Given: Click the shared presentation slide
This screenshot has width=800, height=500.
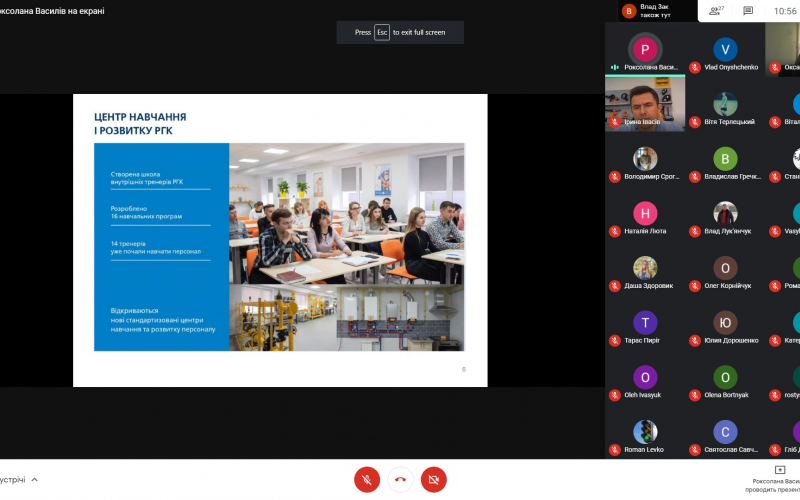Looking at the screenshot, I should tap(280, 240).
